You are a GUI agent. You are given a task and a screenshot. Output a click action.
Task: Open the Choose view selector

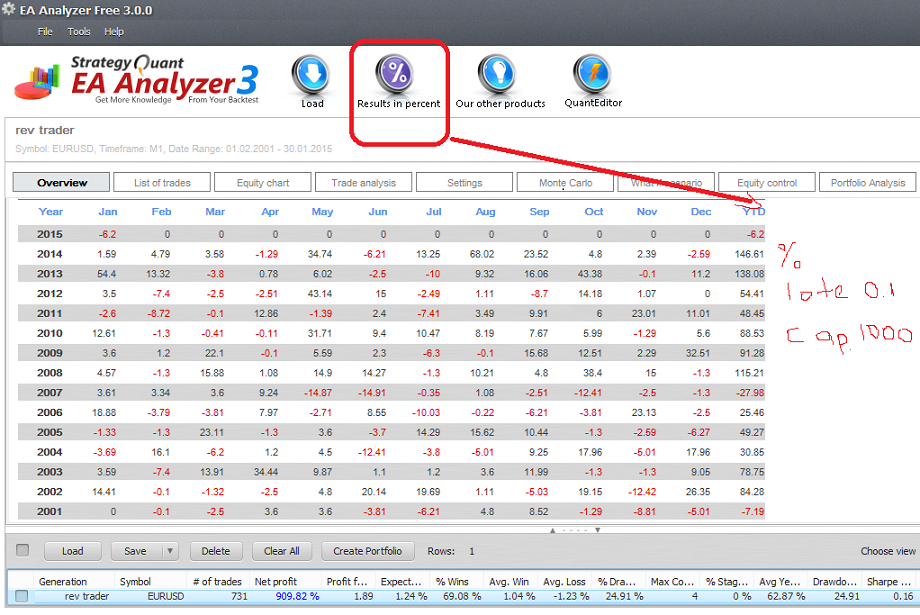click(x=888, y=551)
